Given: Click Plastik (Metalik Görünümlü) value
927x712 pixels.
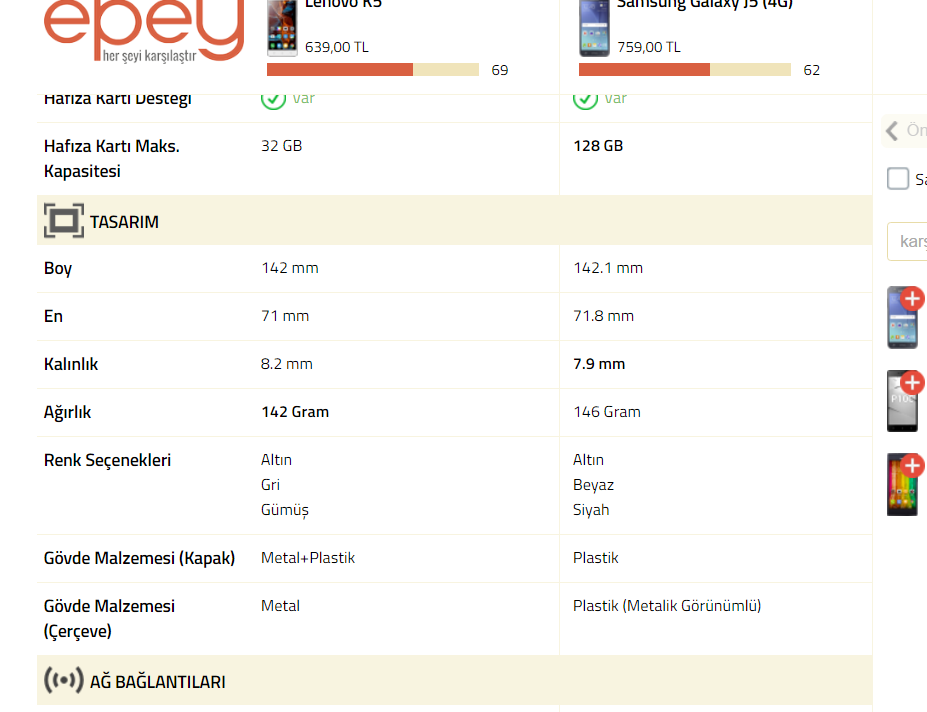Looking at the screenshot, I should click(x=667, y=606).
